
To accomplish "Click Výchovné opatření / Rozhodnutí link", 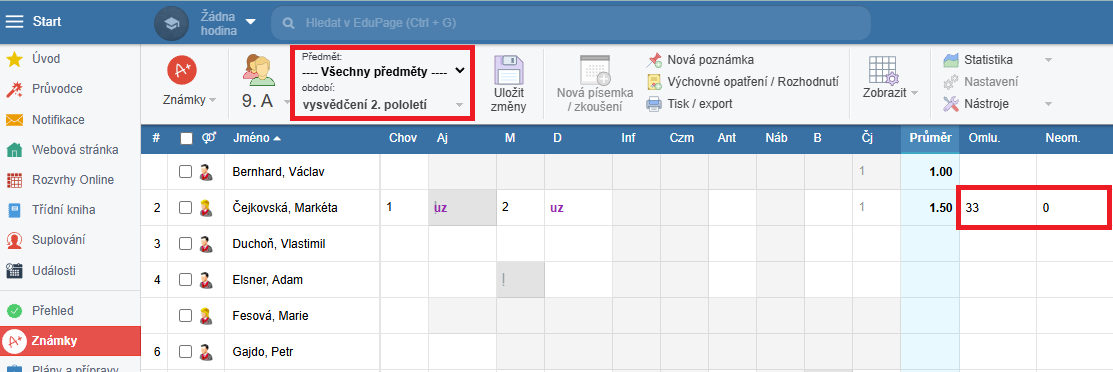I will pos(753,82).
